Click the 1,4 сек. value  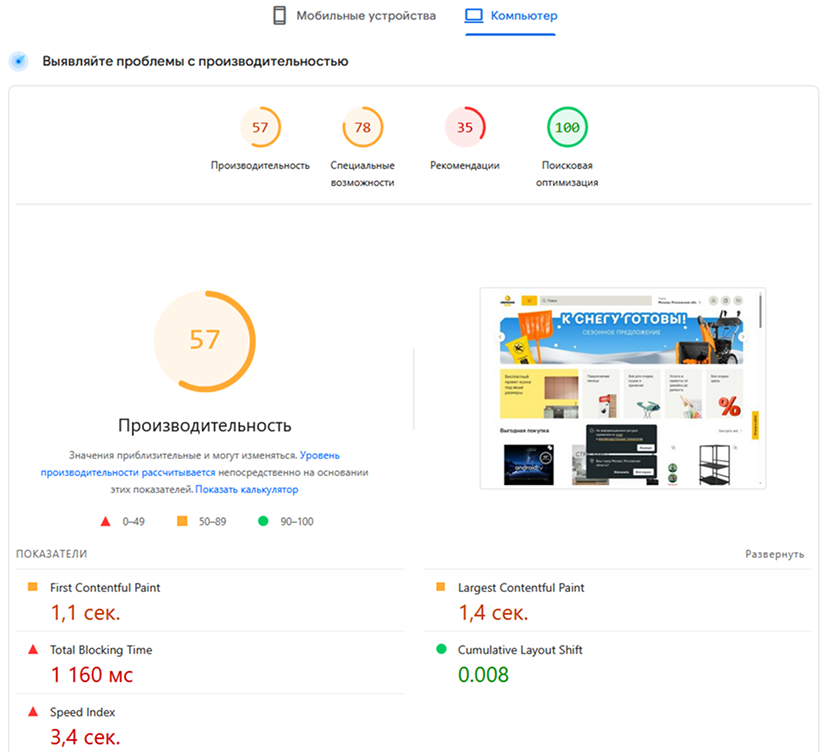(493, 613)
